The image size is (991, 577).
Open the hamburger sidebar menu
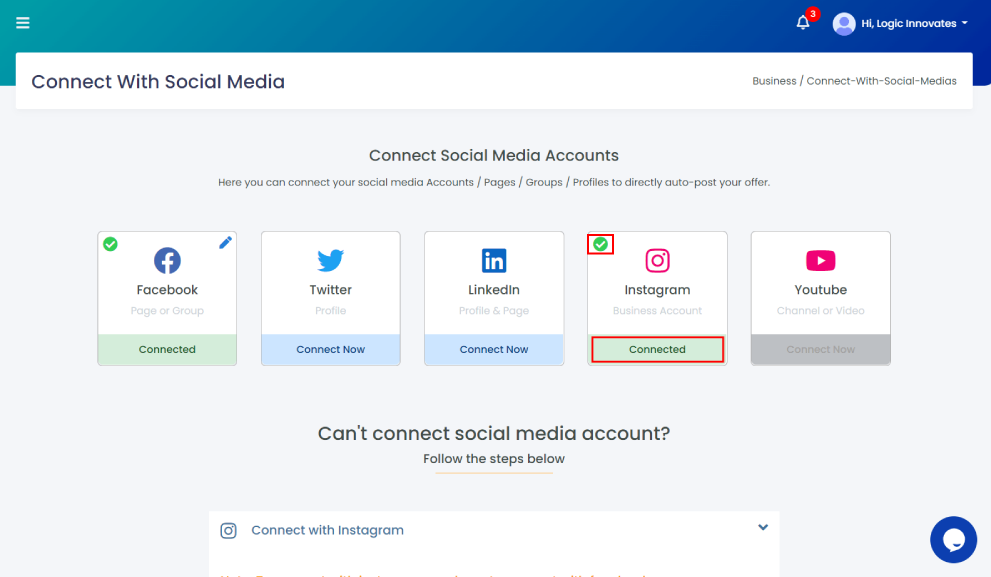coord(23,23)
